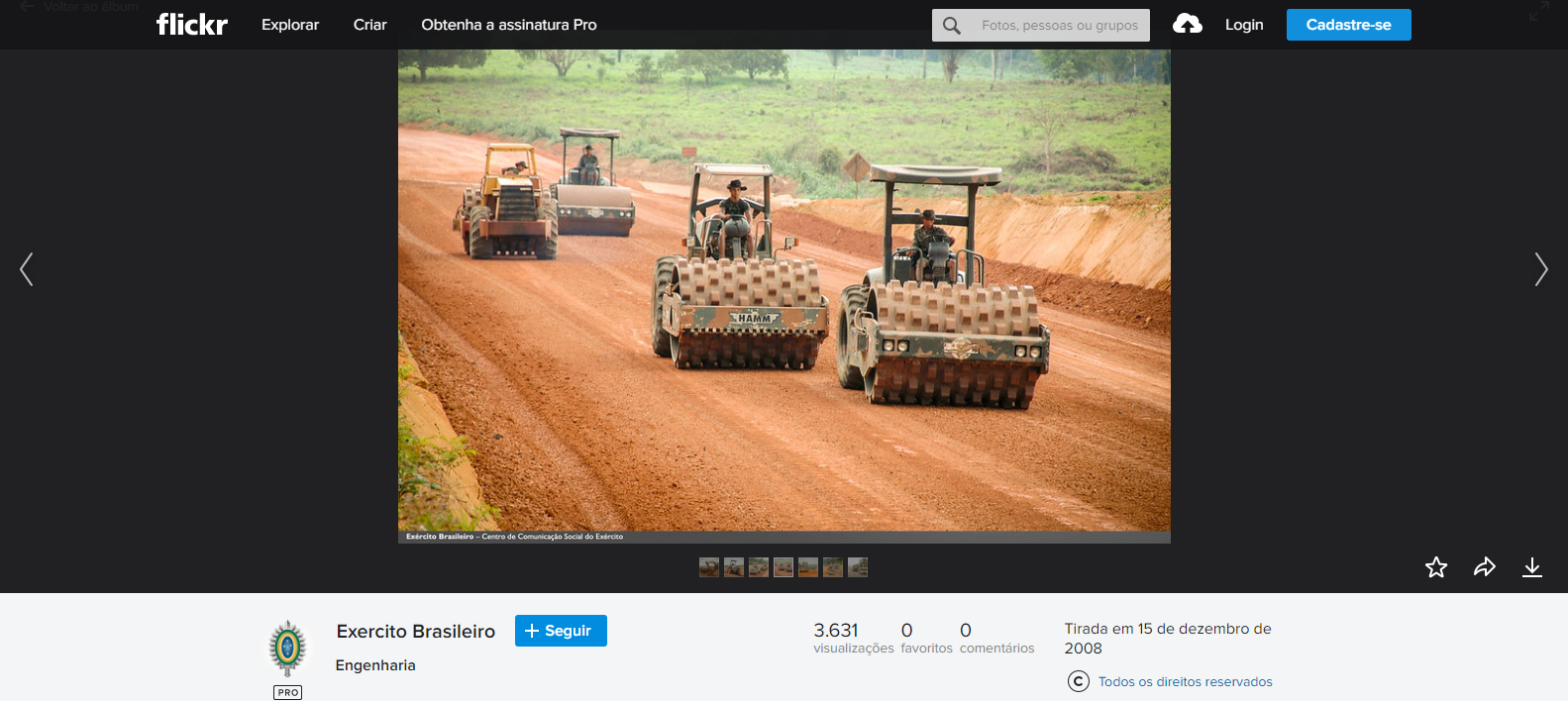The image size is (1568, 701).
Task: Click the Engenharia photo title
Action: tap(375, 665)
